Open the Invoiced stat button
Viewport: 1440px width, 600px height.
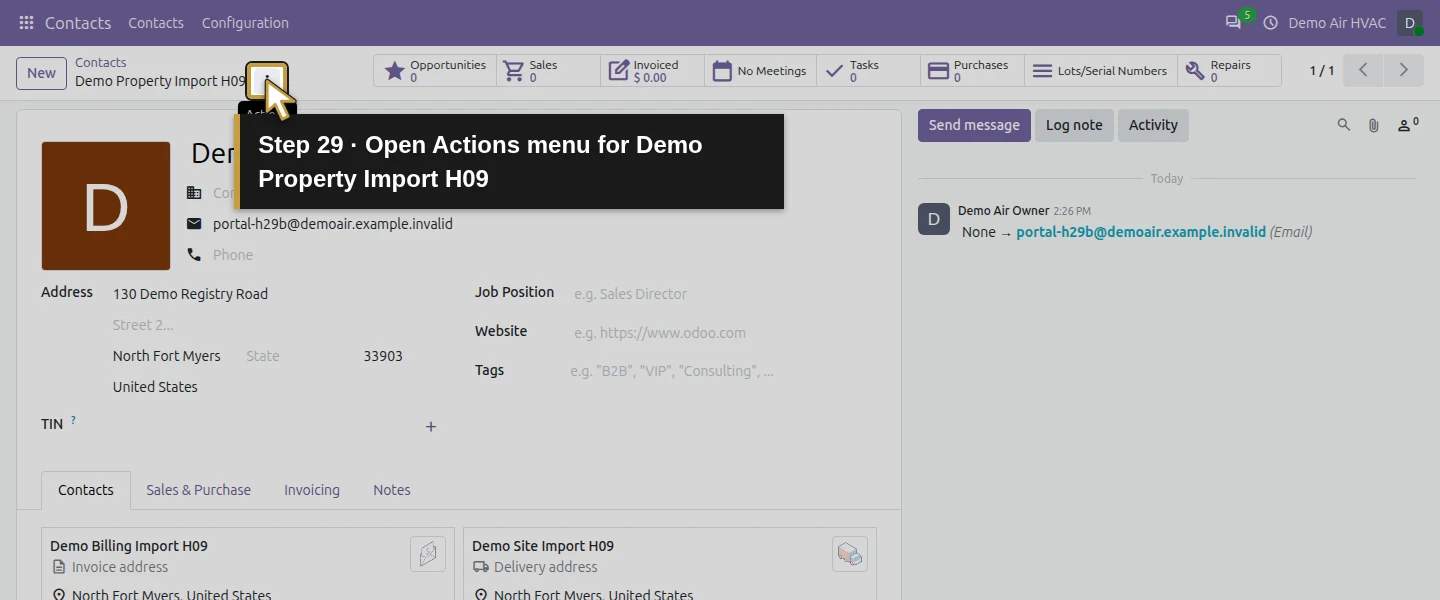coord(653,71)
